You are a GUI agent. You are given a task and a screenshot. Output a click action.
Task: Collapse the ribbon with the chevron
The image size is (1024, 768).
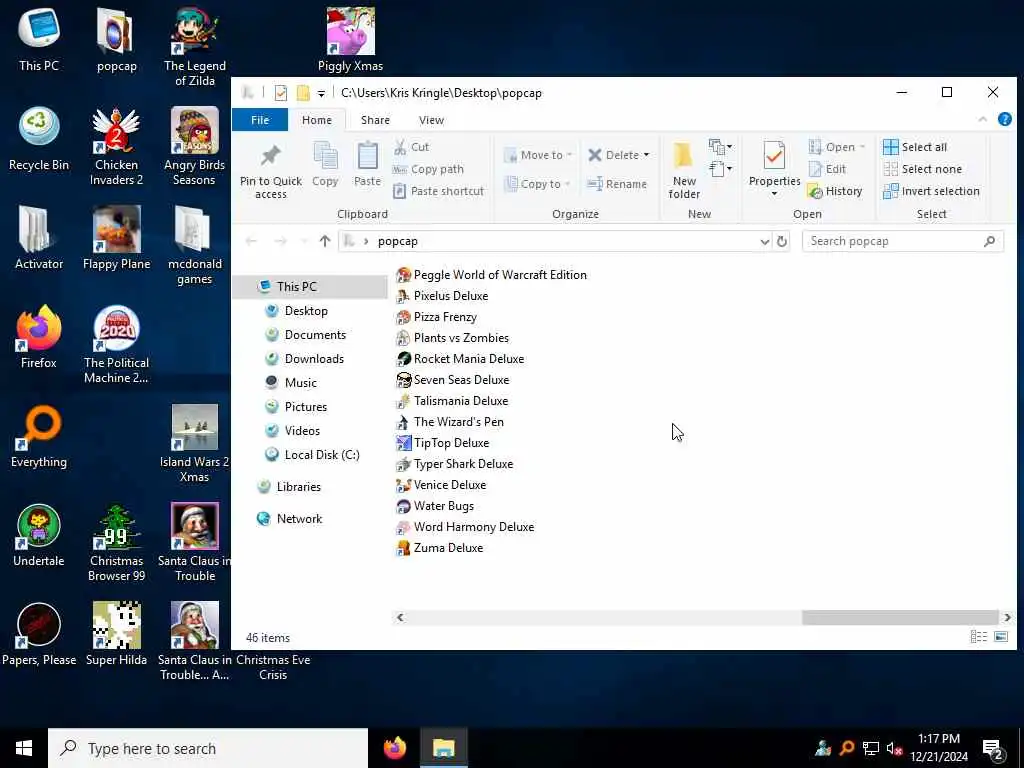(x=982, y=120)
